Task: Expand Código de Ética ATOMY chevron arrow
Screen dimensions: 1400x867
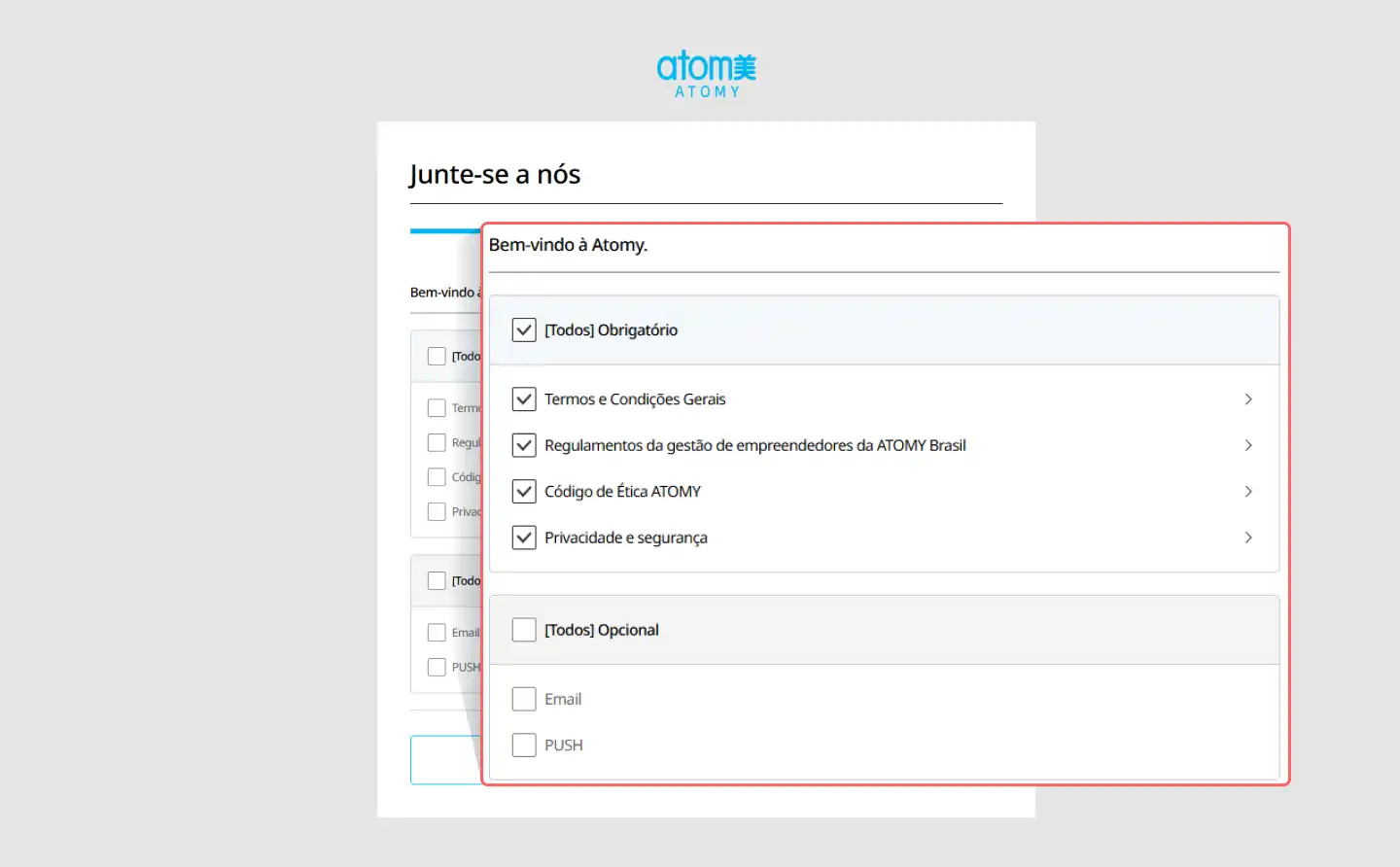Action: [x=1248, y=492]
